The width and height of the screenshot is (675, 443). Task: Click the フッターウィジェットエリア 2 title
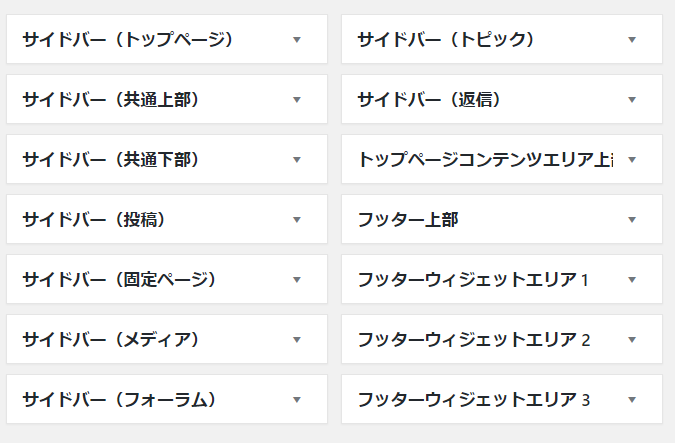click(474, 340)
